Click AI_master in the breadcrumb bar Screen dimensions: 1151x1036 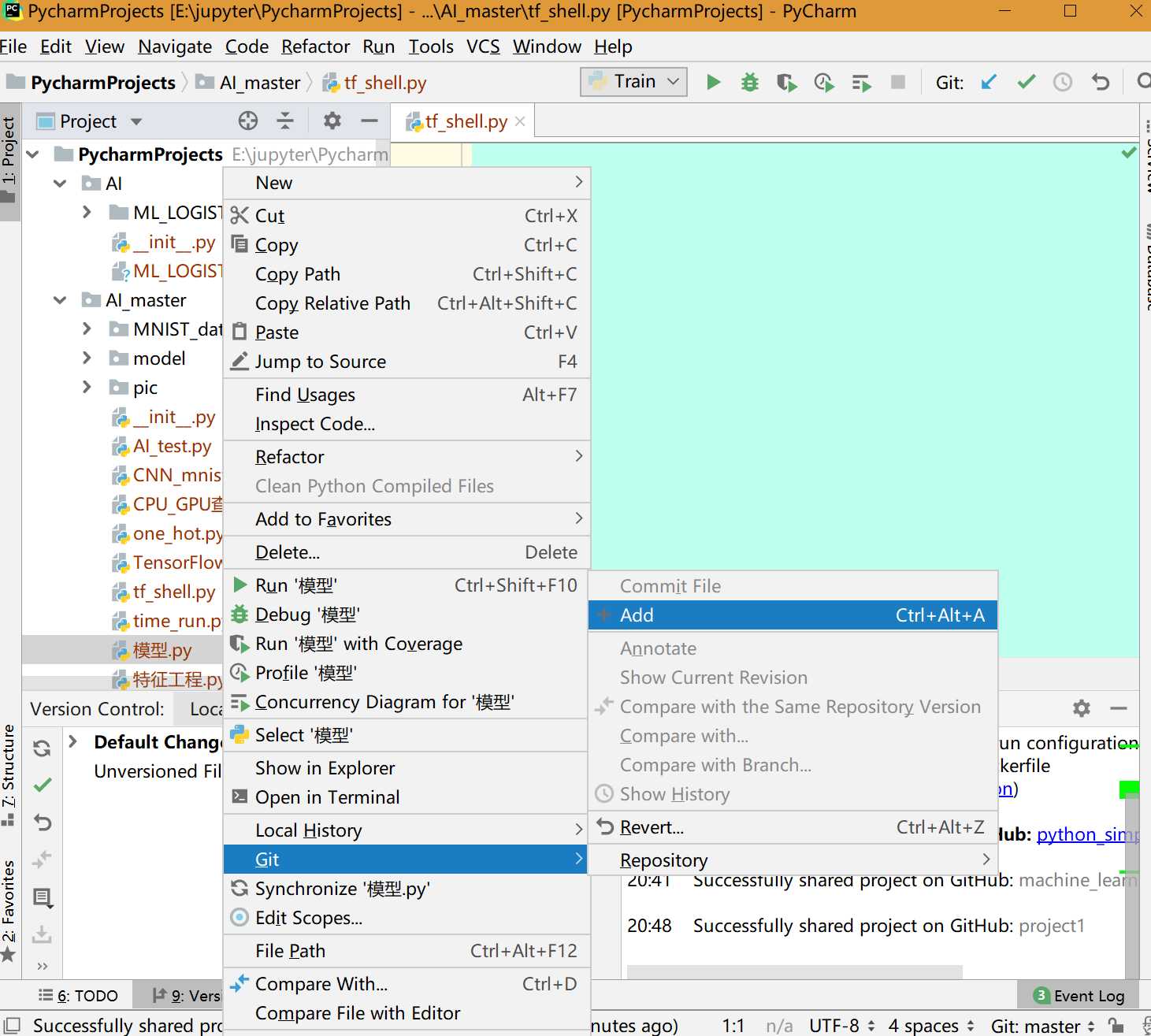249,83
